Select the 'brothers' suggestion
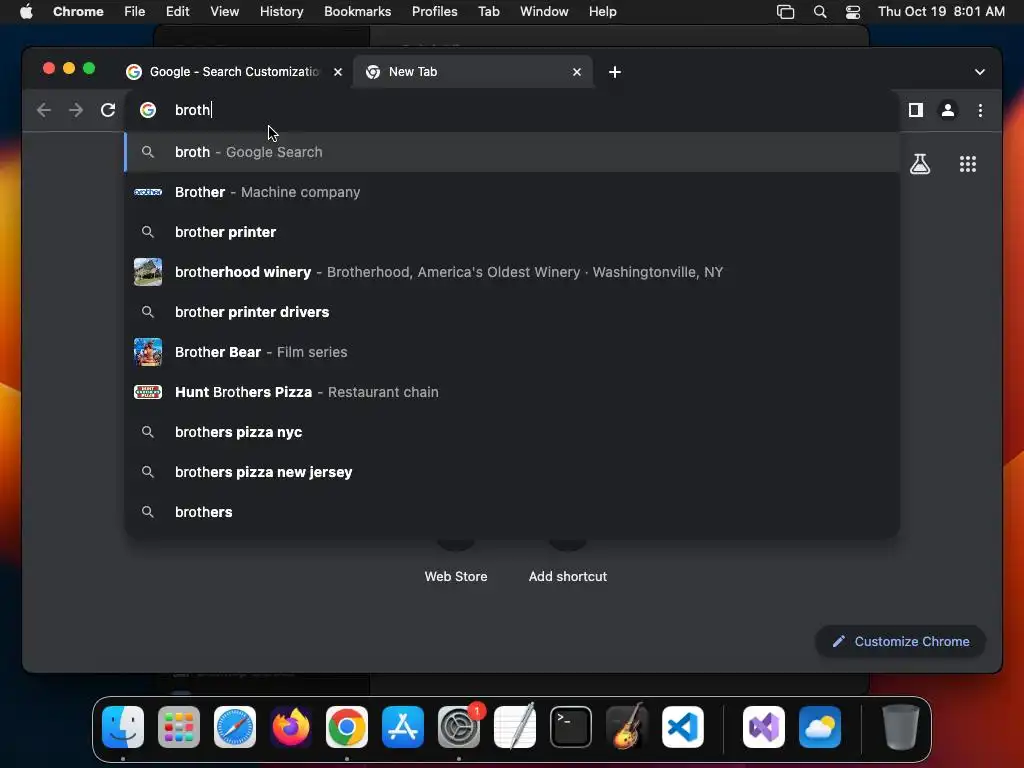 [x=512, y=512]
